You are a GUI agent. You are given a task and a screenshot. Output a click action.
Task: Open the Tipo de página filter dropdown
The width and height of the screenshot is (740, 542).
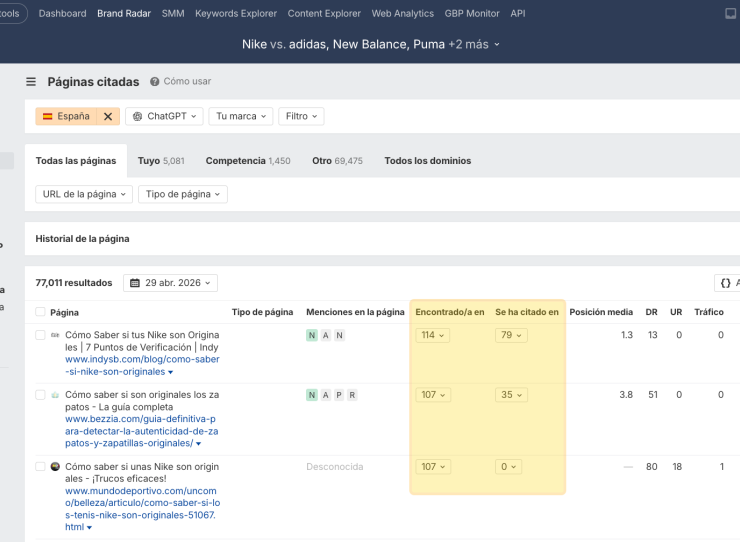coord(183,194)
